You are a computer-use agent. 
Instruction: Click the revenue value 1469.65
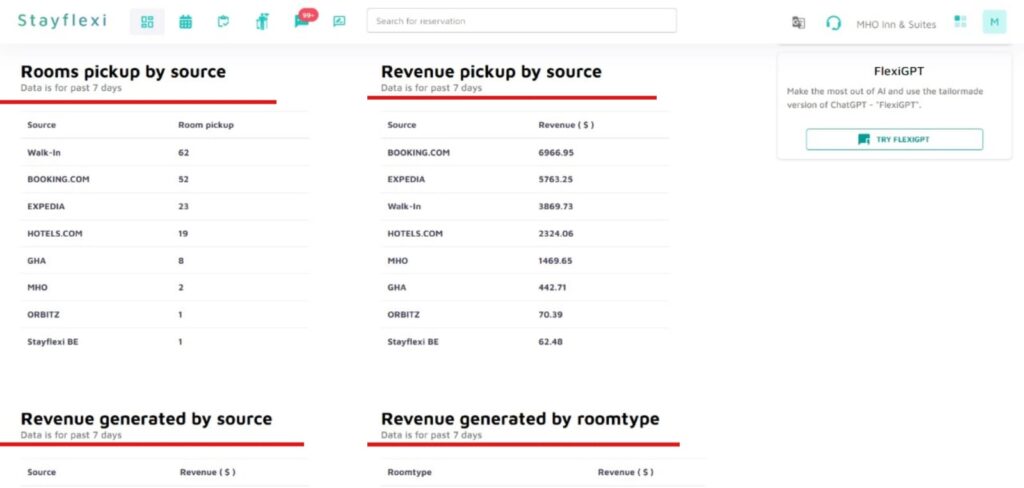click(555, 261)
